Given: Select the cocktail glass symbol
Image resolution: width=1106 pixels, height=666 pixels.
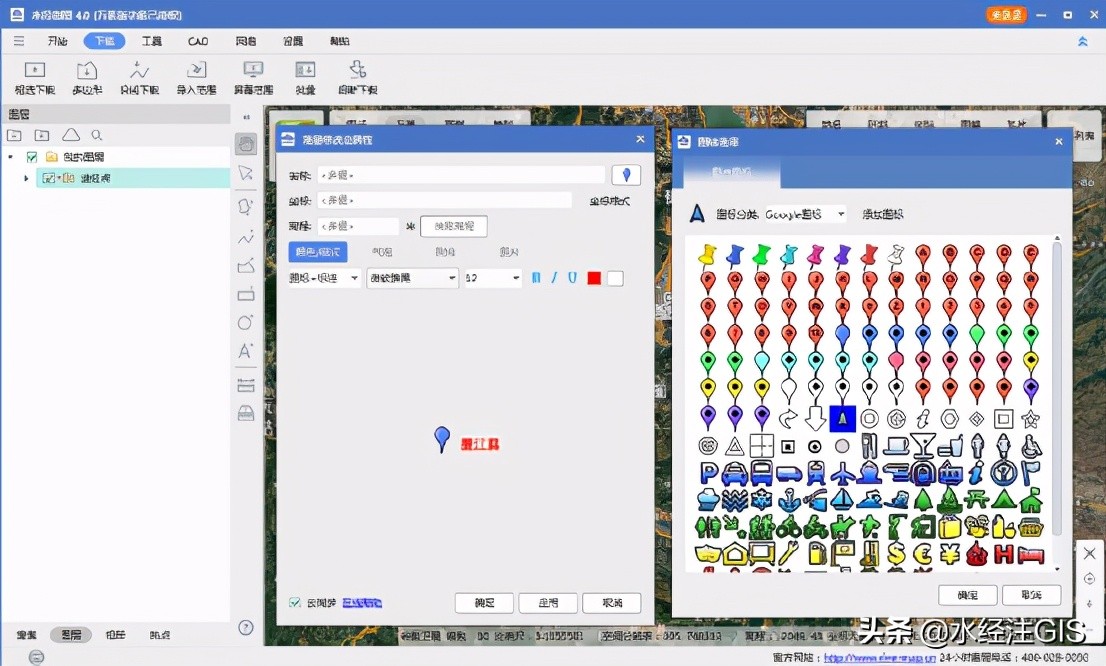Looking at the screenshot, I should pos(923,446).
